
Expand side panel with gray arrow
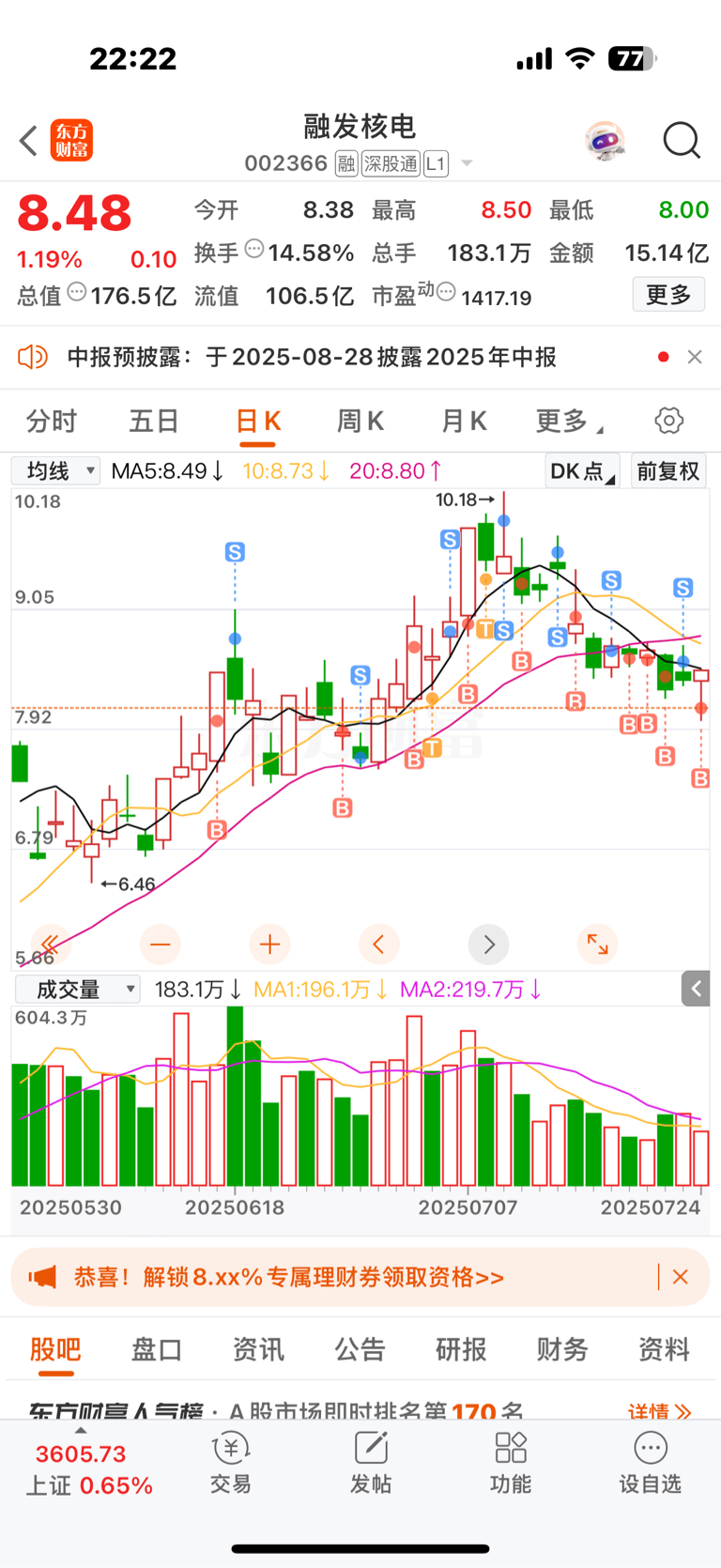pyautogui.click(x=696, y=989)
